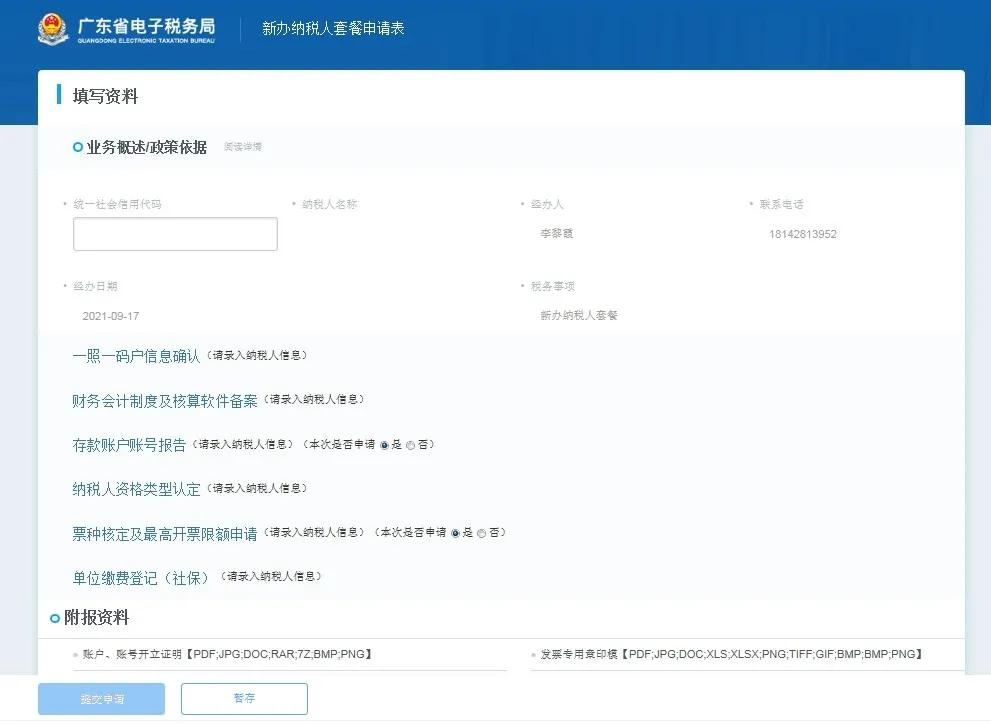Expand 财务会计制度及核算软件备案 section

point(164,400)
